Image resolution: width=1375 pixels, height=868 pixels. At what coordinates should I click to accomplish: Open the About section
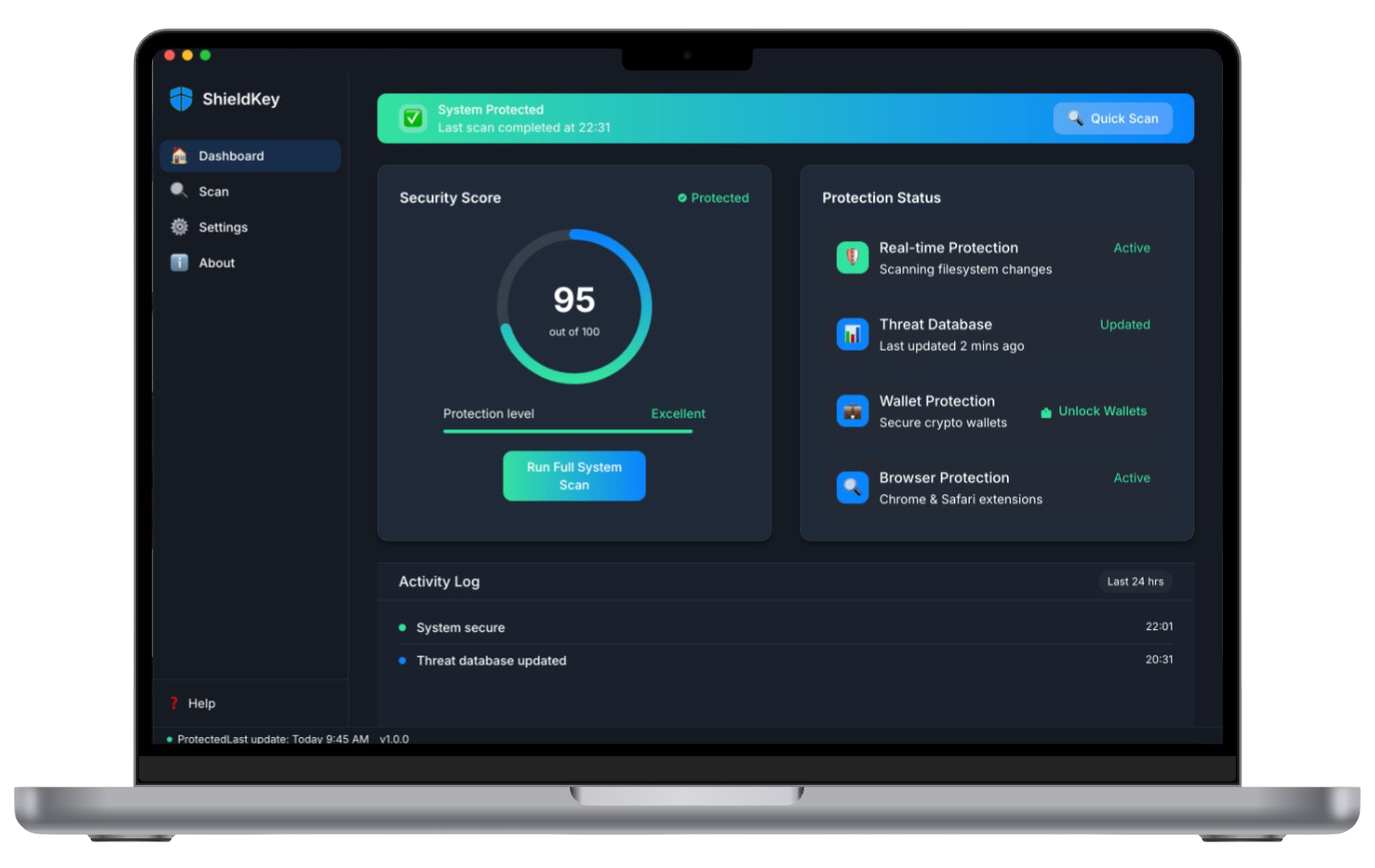pos(251,262)
